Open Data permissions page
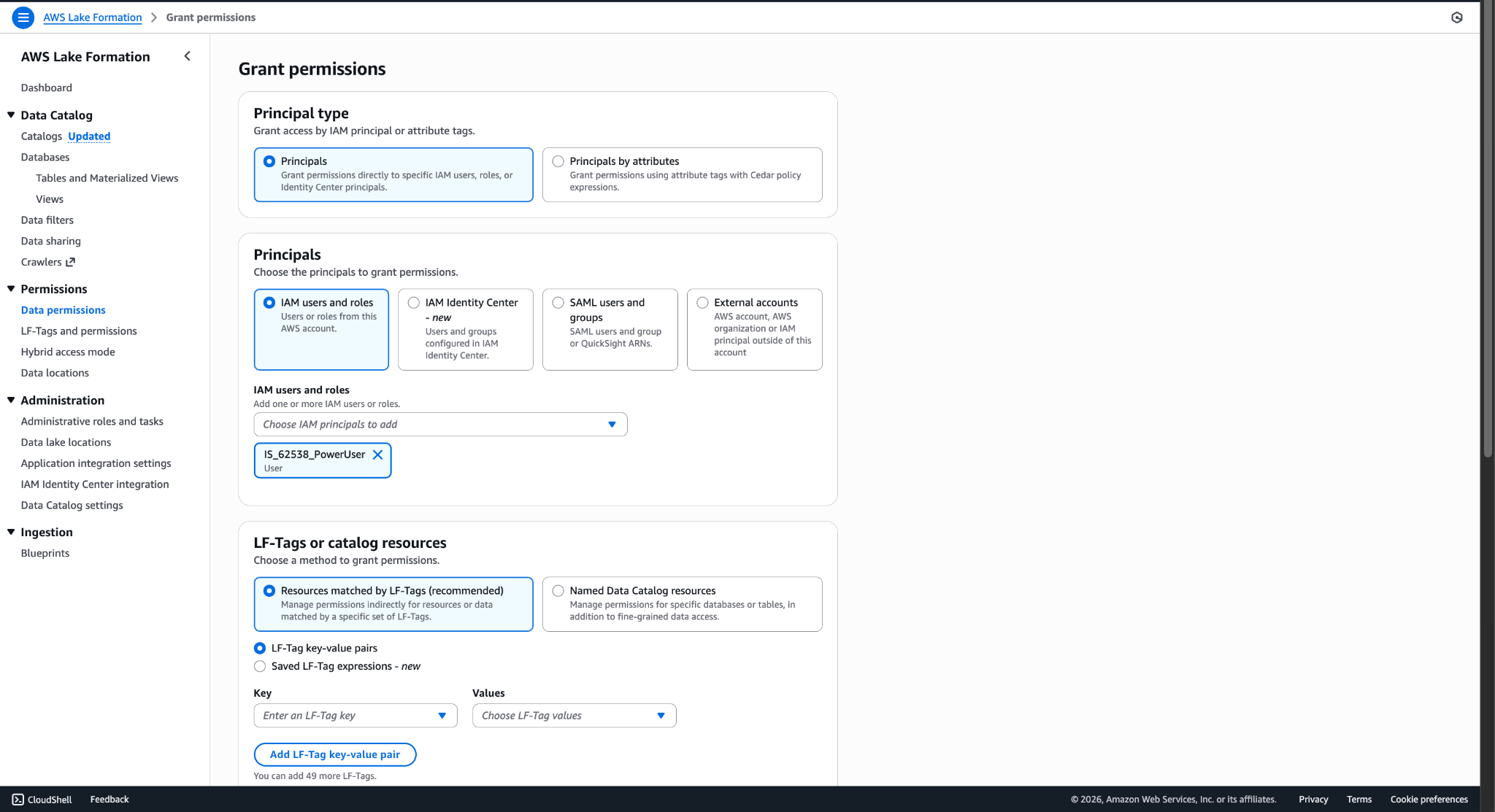This screenshot has width=1495, height=812. [x=64, y=310]
